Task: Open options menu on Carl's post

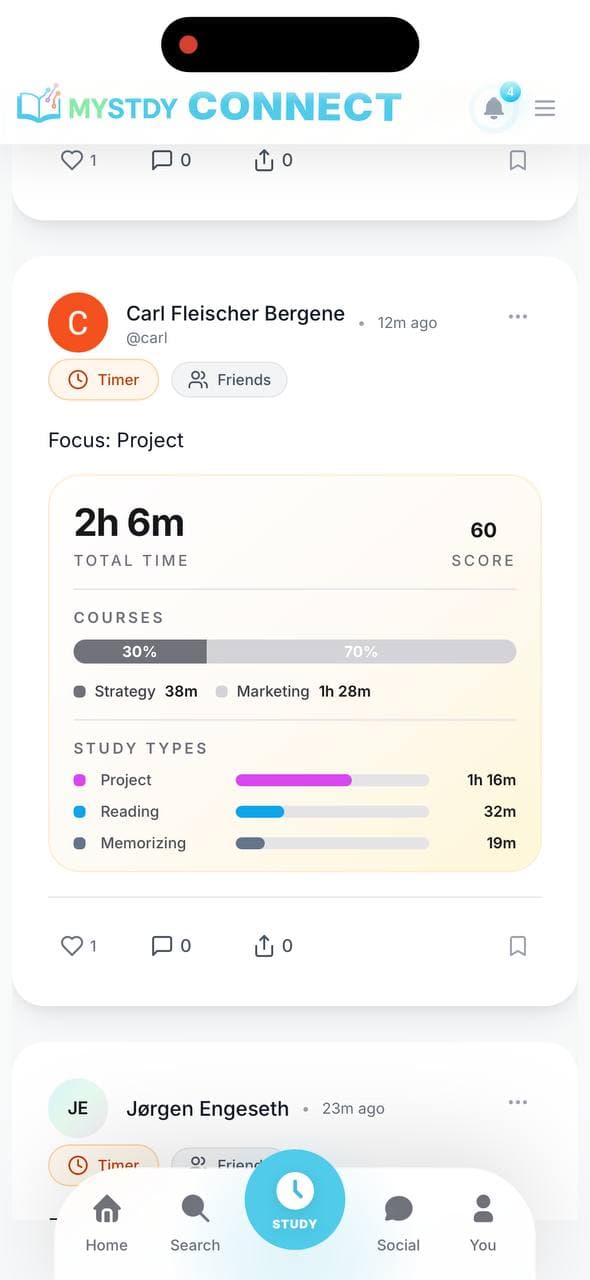Action: (x=518, y=316)
